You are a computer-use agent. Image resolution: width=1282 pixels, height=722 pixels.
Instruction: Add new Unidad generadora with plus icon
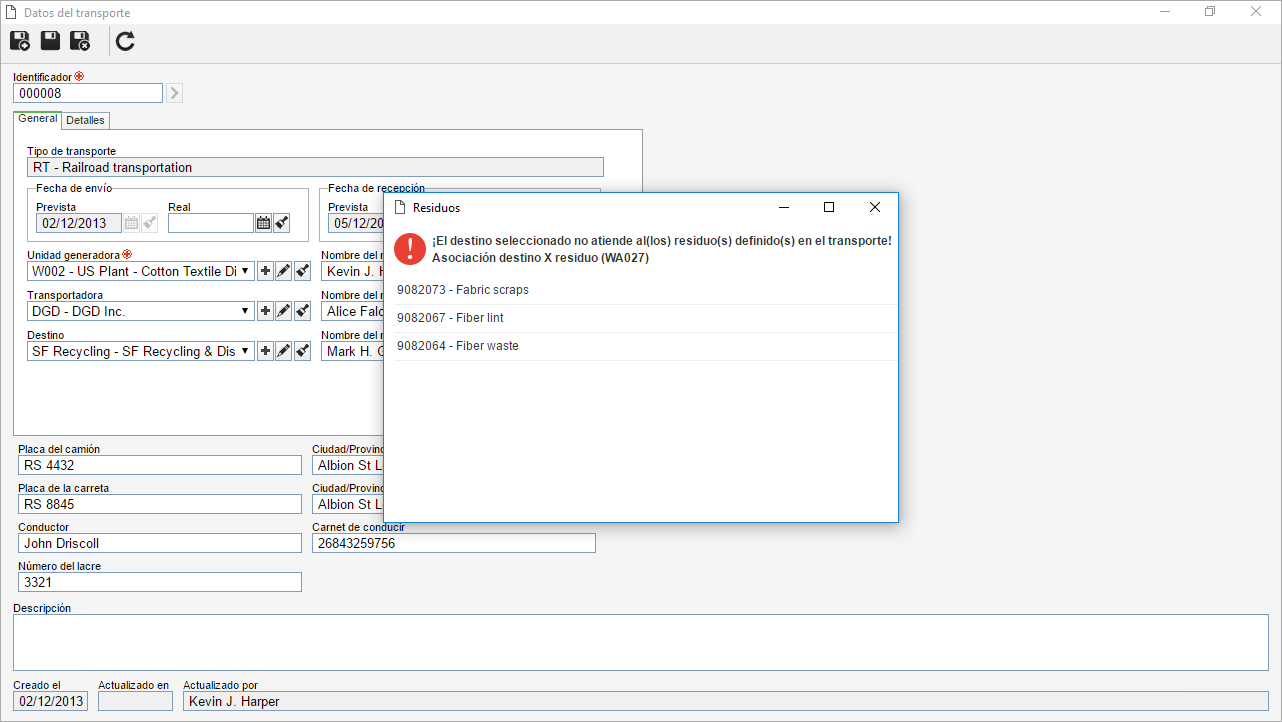tap(265, 271)
